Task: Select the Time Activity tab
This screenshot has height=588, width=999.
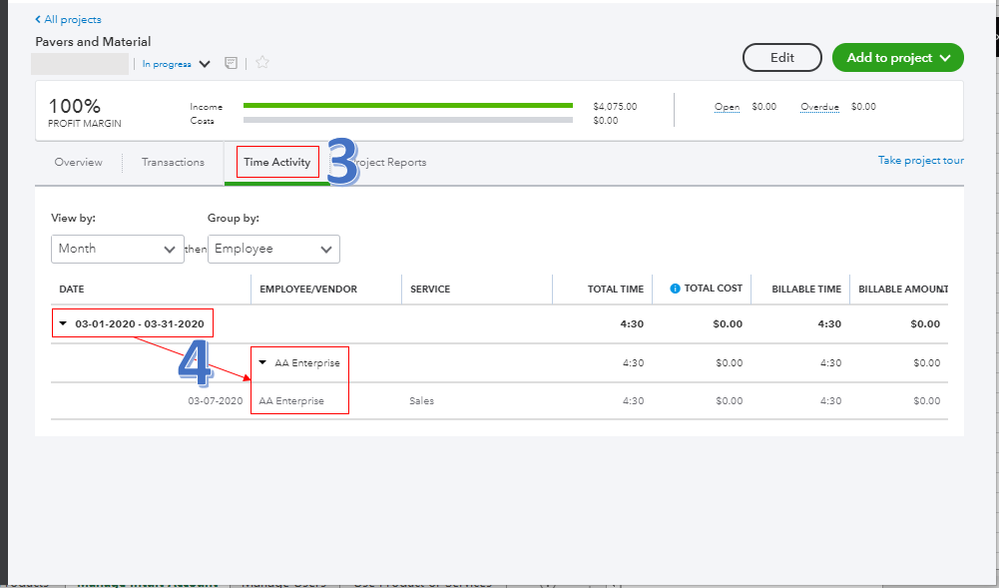Action: click(277, 162)
